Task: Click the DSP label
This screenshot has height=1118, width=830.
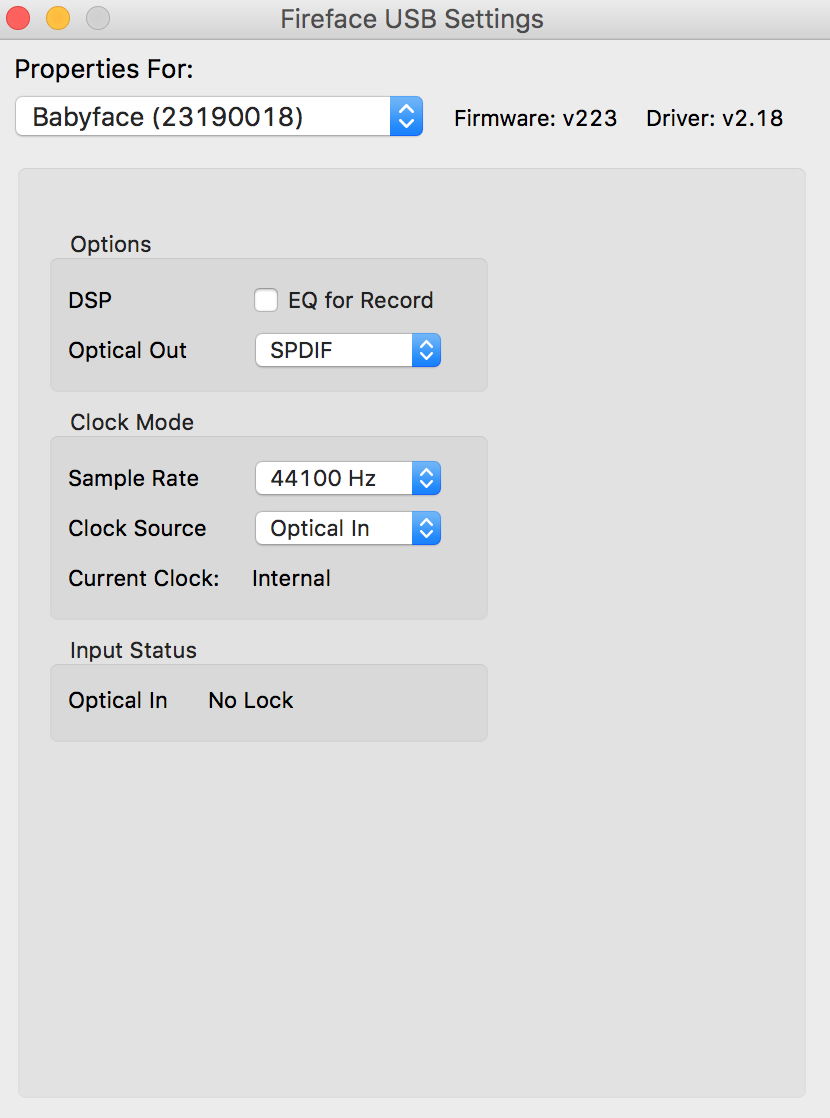Action: click(90, 300)
